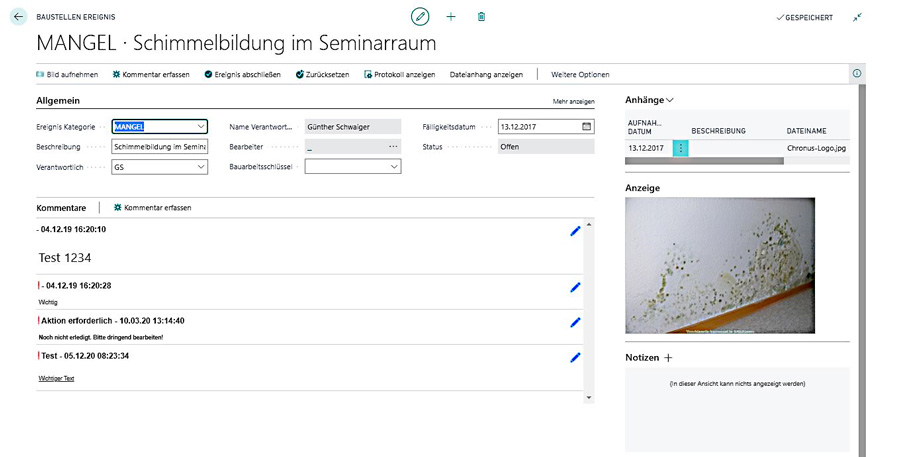Click the Bearbeiter ellipsis lookup button
This screenshot has height=457, width=900.
pyautogui.click(x=393, y=147)
